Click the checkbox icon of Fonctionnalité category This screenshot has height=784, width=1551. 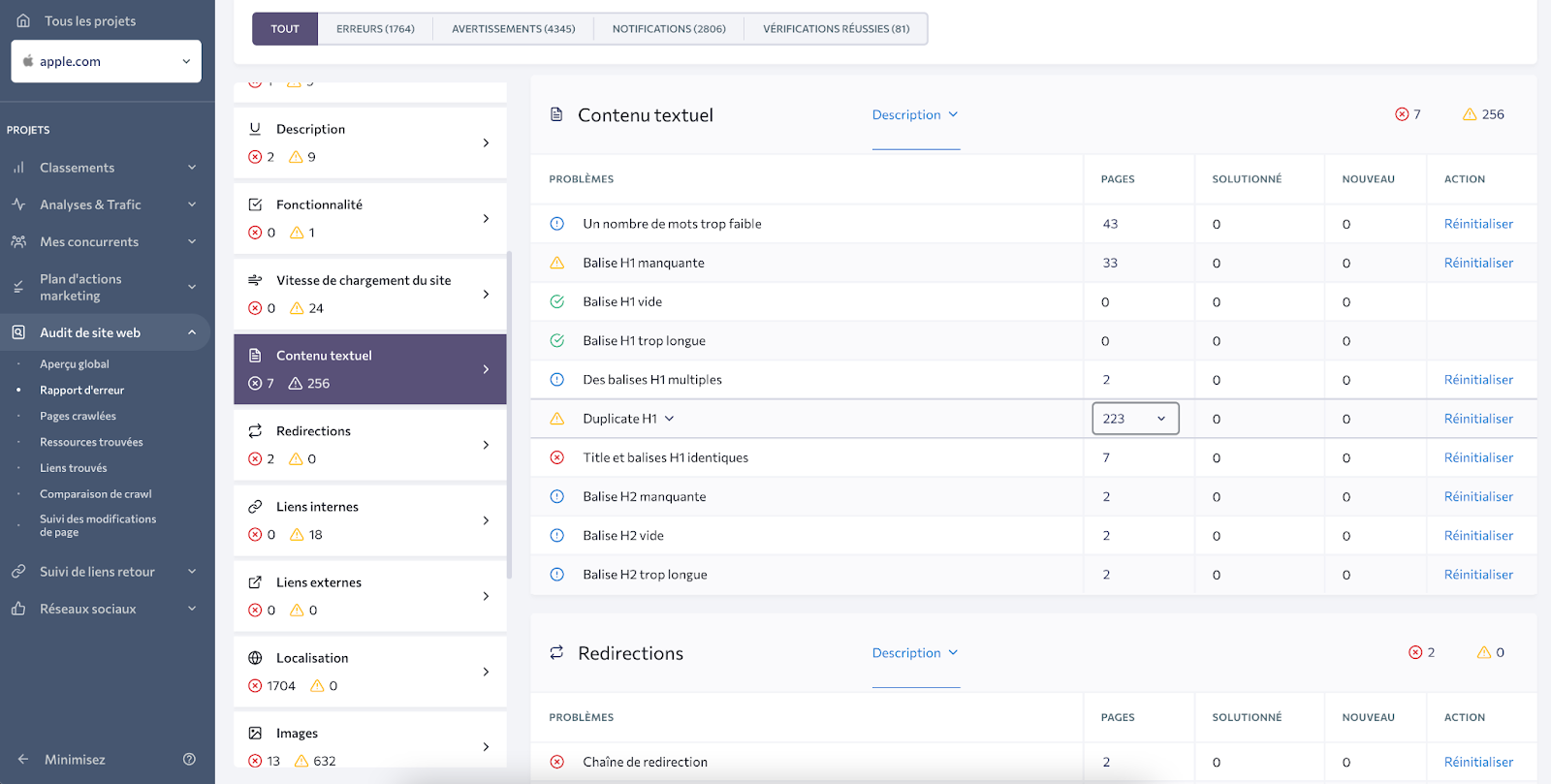point(255,204)
